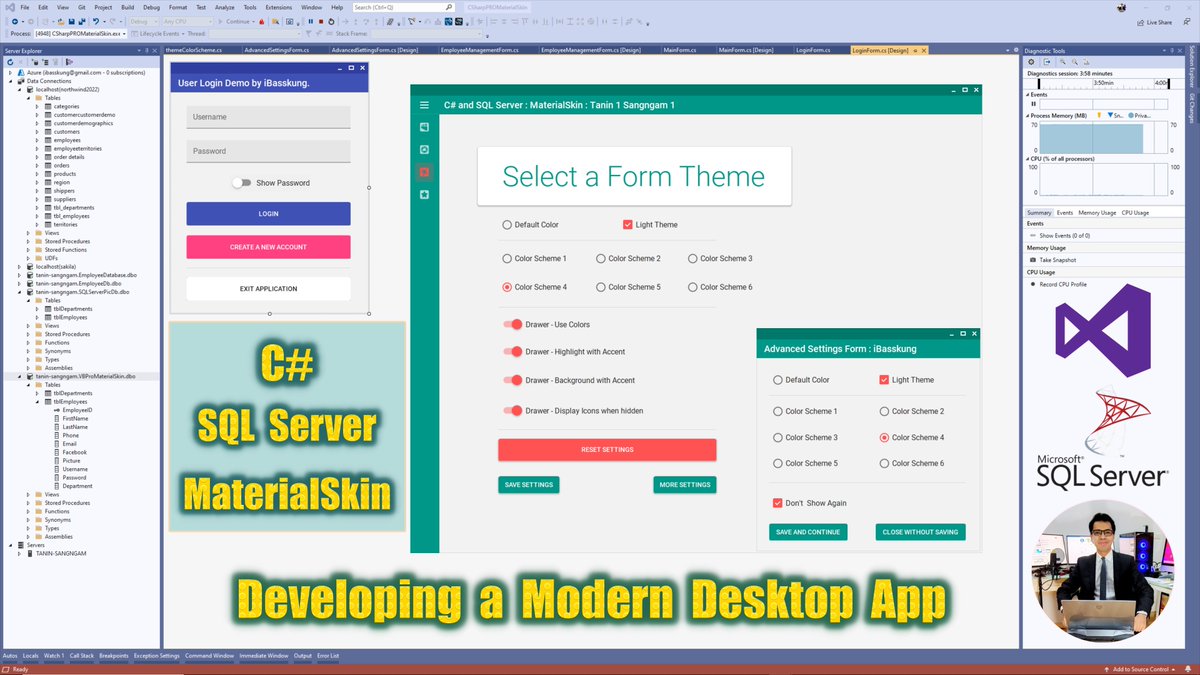The image size is (1200, 675).
Task: Switch to the MainForm.cs tab
Action: coord(680,50)
